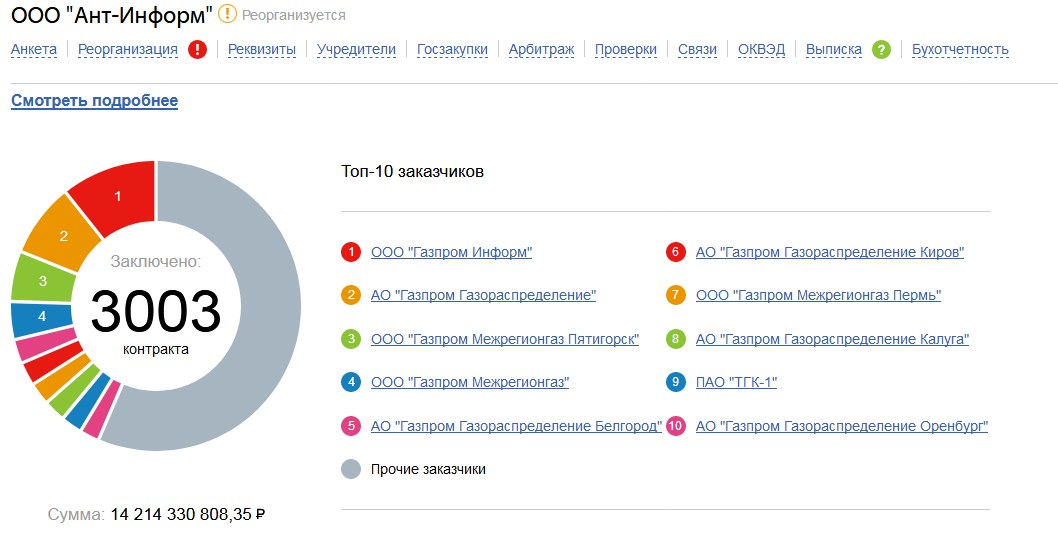
Task: Click legend marker 3 for Межрегионгаз Пятигорск
Action: pos(351,339)
